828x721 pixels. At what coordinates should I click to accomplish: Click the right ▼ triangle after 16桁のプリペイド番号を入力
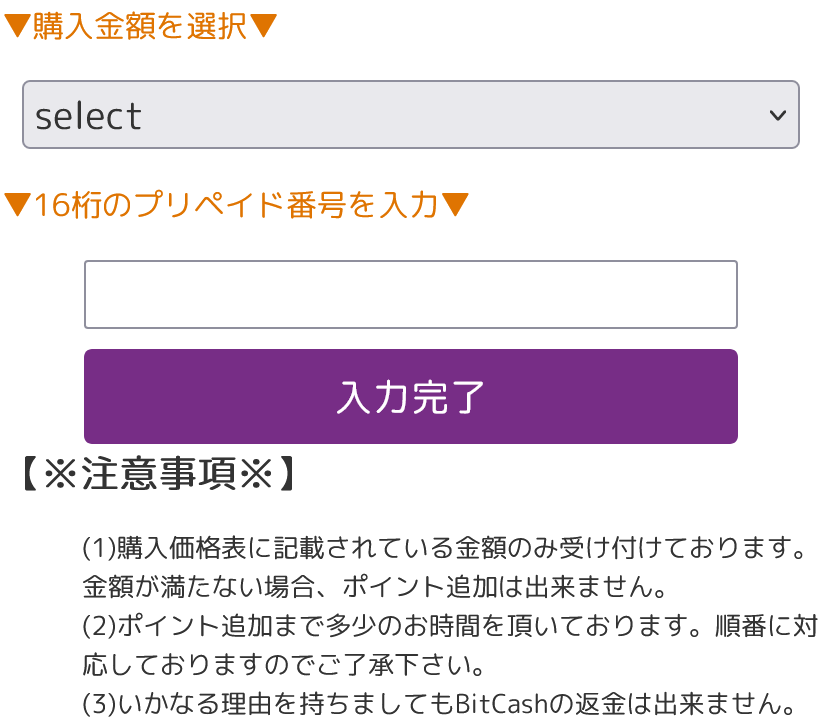click(455, 205)
